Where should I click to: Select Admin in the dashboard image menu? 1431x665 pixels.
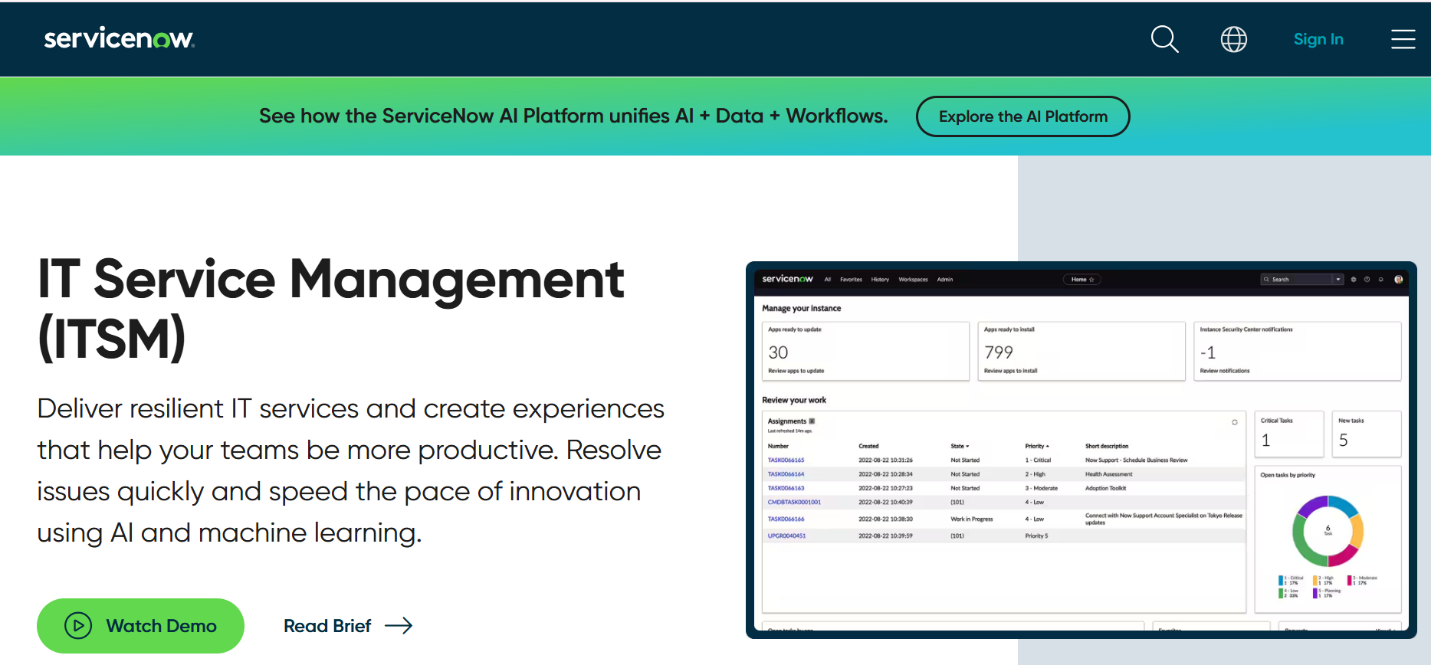945,280
